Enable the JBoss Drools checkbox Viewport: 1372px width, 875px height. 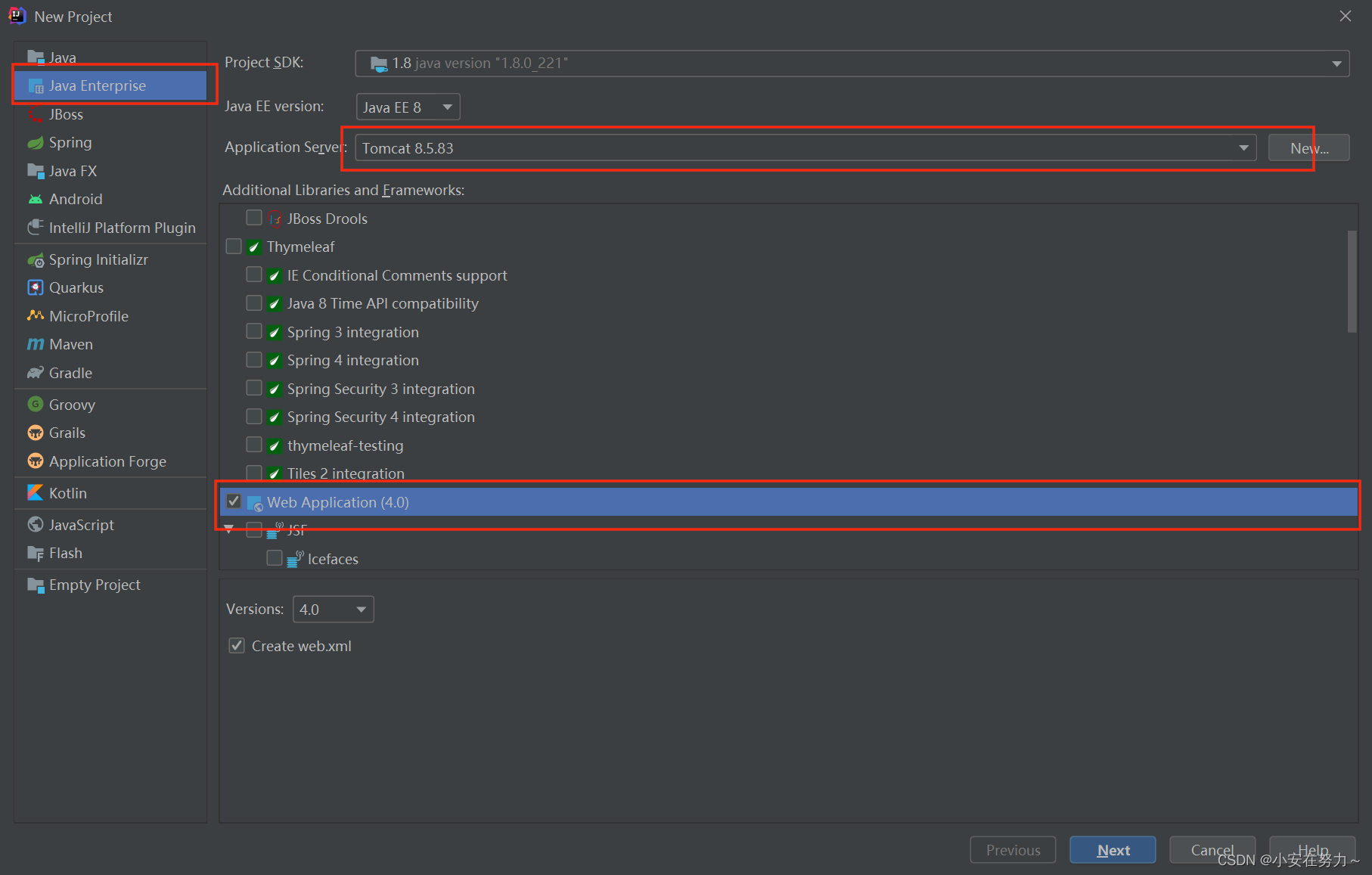coord(254,218)
